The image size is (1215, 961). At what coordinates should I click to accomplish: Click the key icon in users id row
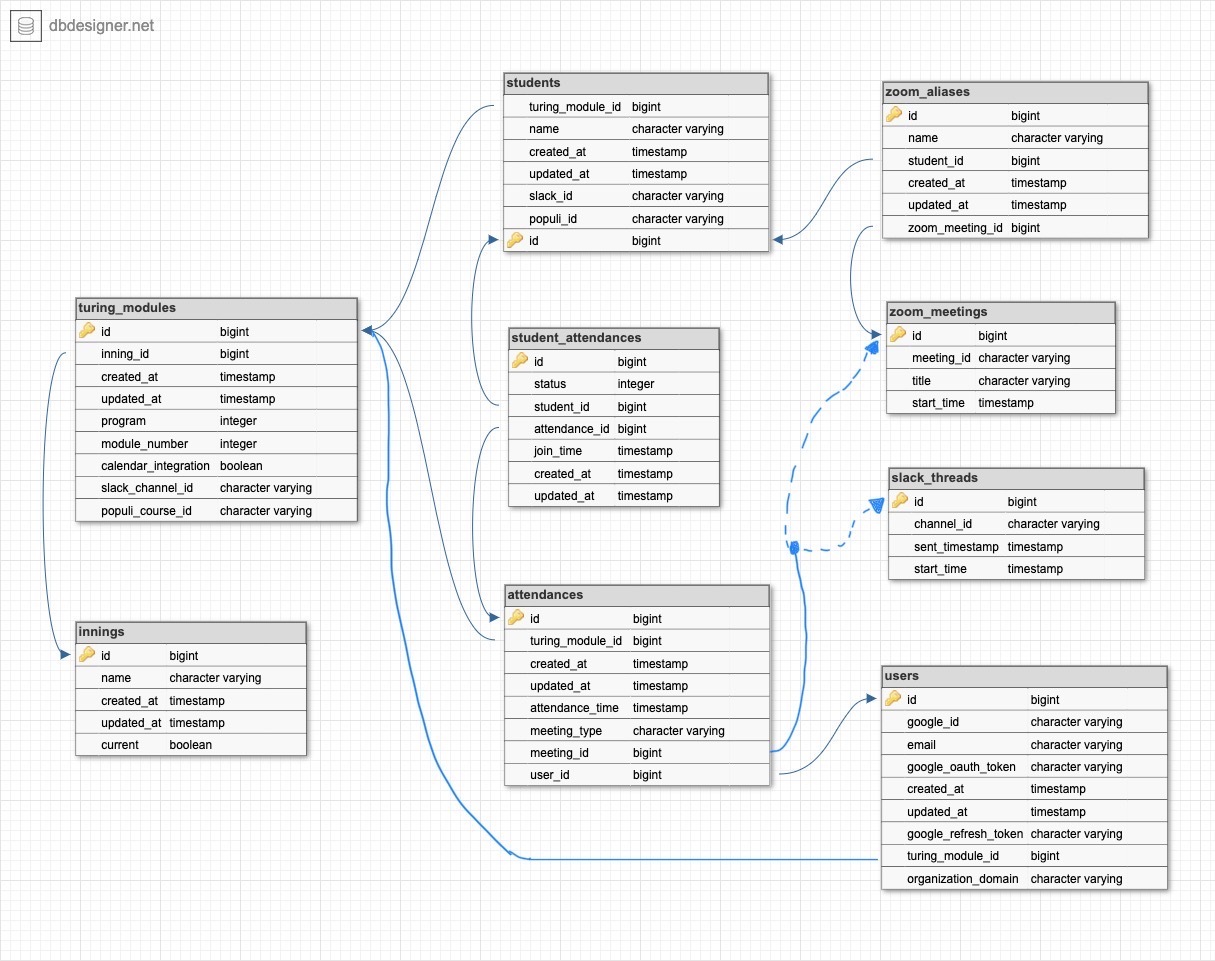pos(893,699)
